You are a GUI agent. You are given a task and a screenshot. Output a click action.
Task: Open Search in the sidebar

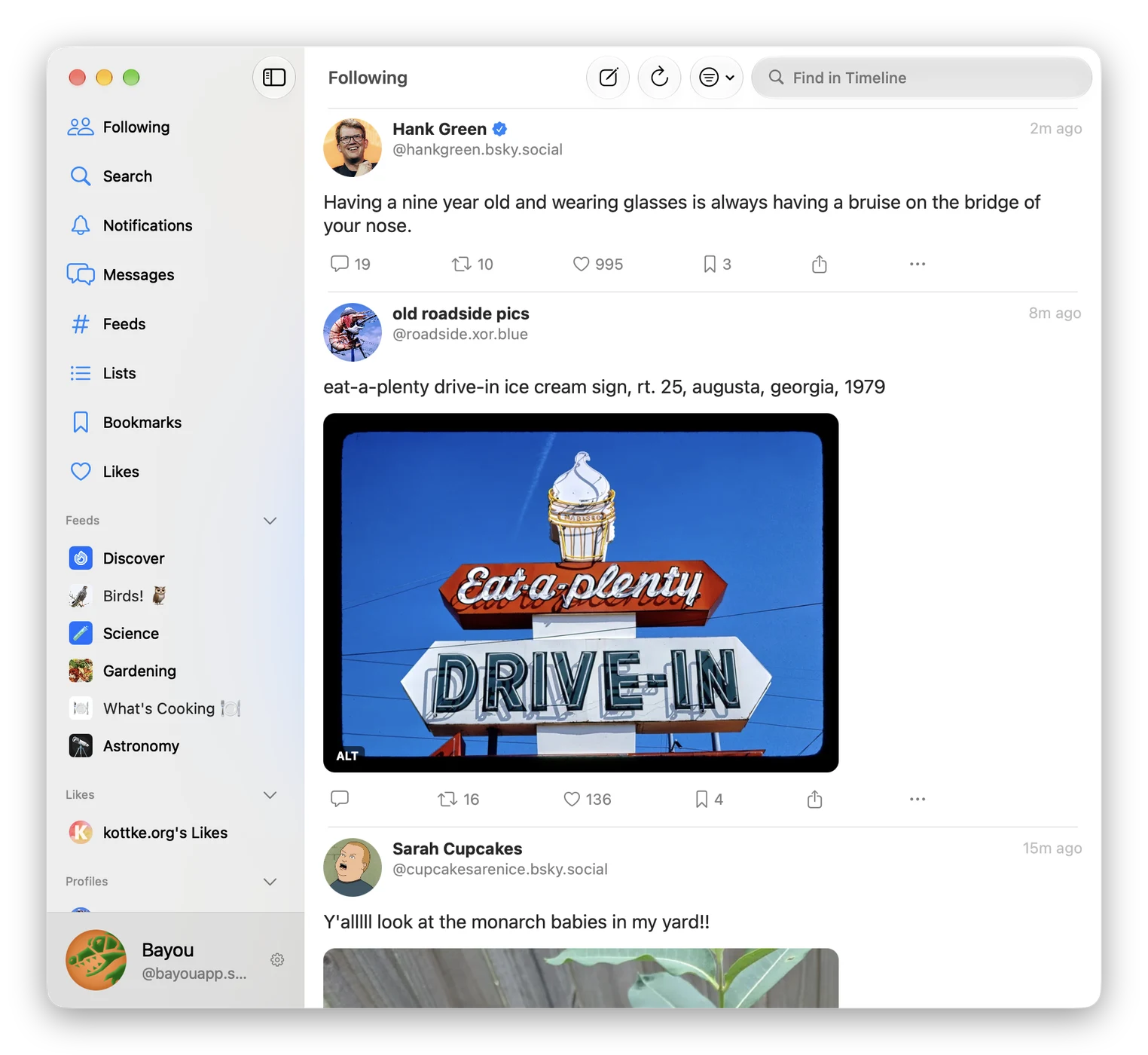[x=111, y=176]
